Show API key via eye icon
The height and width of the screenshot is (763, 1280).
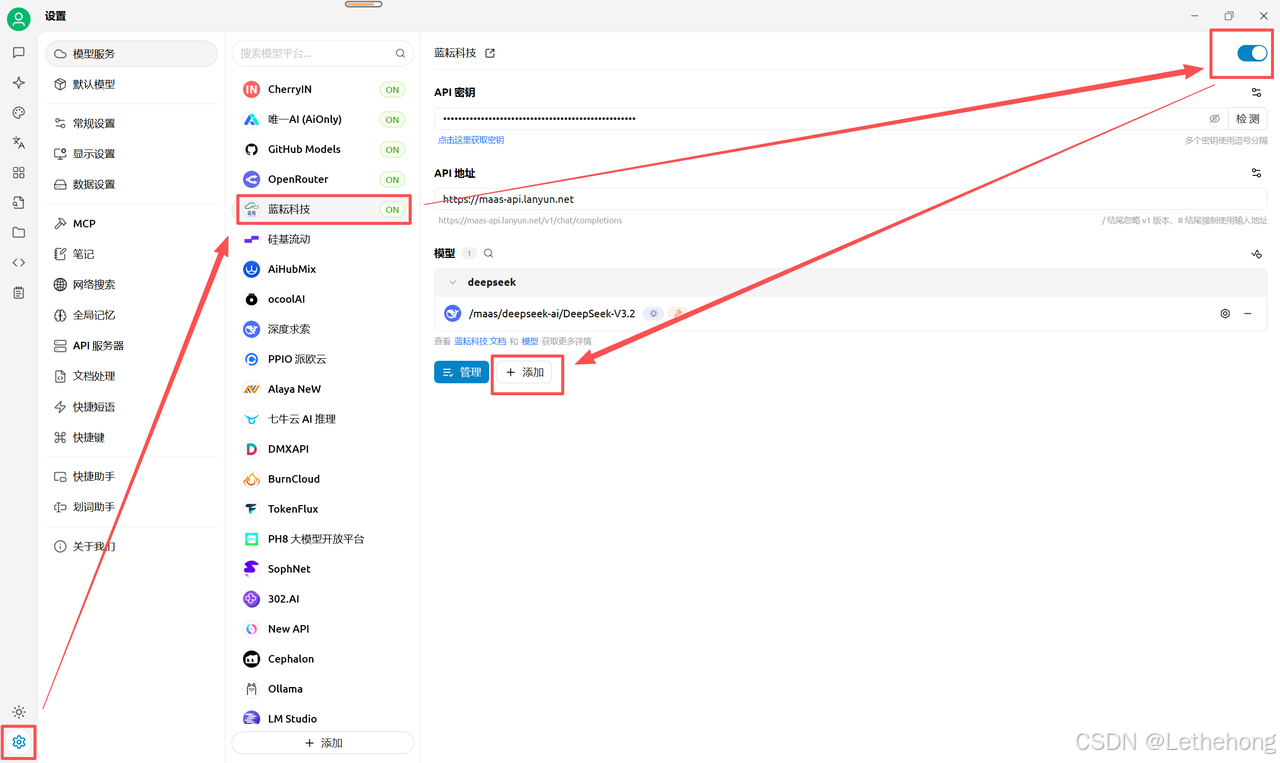pyautogui.click(x=1215, y=119)
